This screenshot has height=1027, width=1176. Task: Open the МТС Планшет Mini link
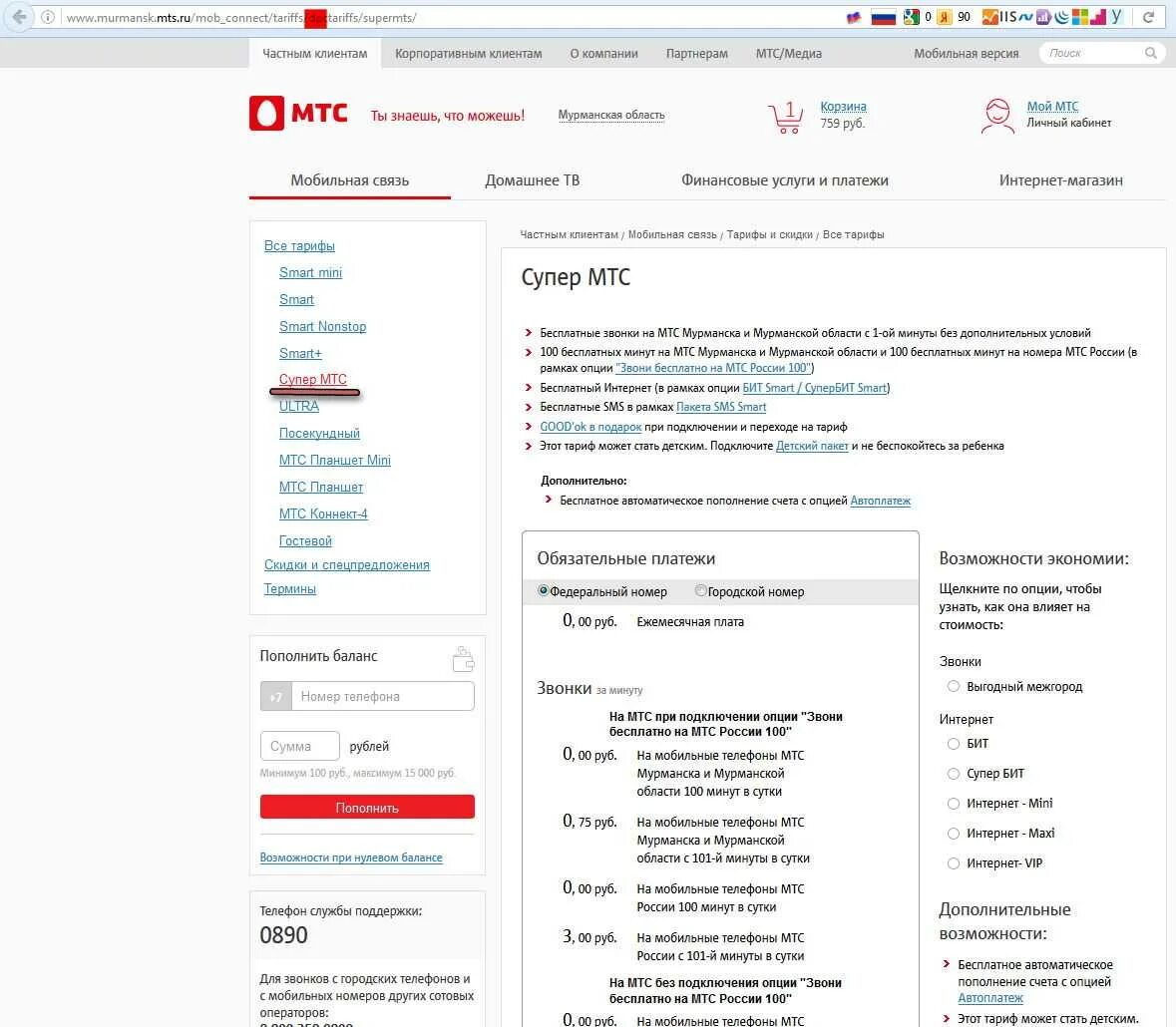pos(334,461)
